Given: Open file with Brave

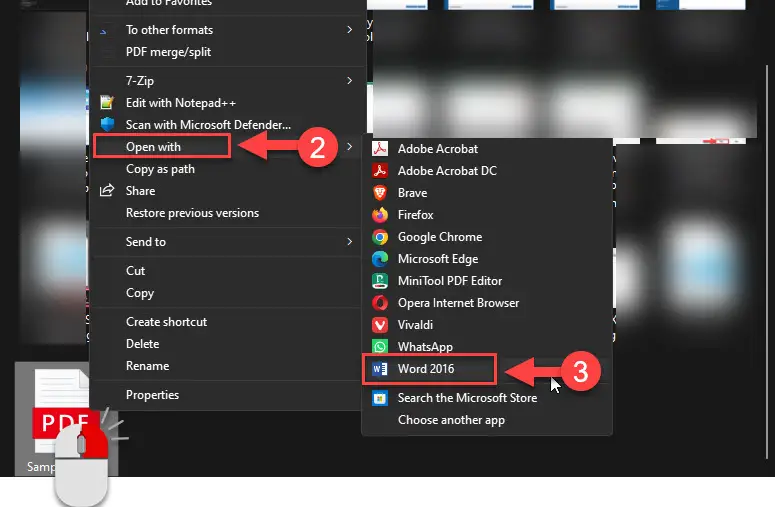Looking at the screenshot, I should click(x=487, y=193).
